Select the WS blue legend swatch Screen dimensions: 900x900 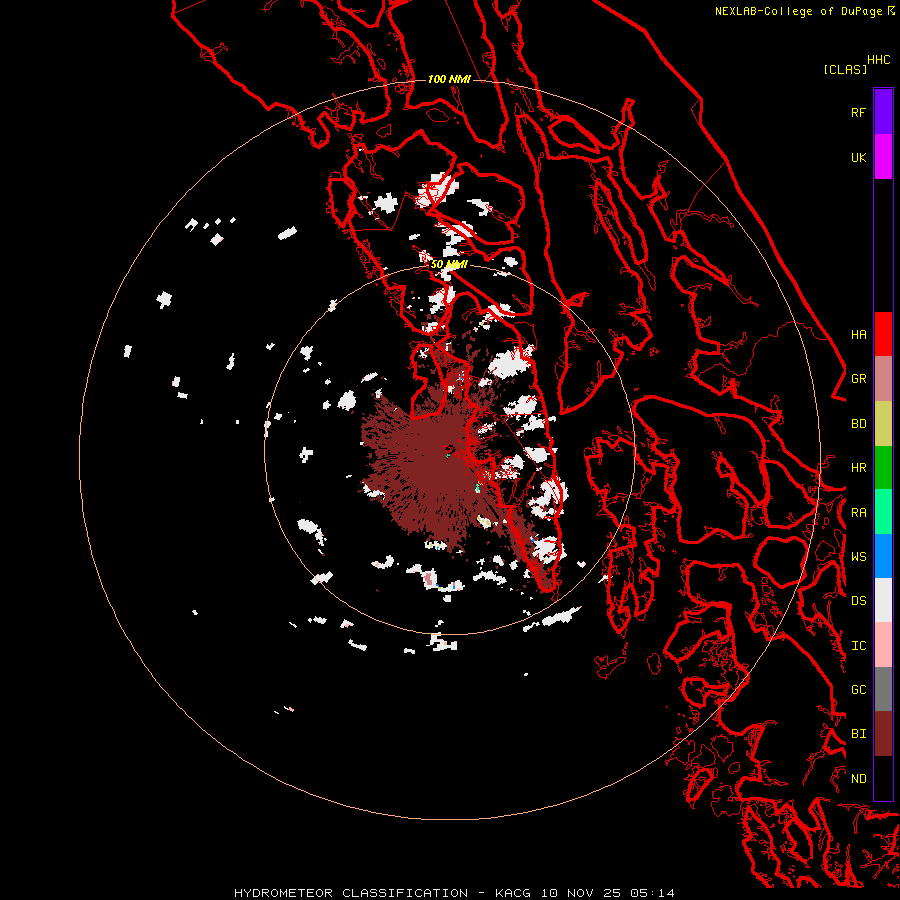[883, 556]
